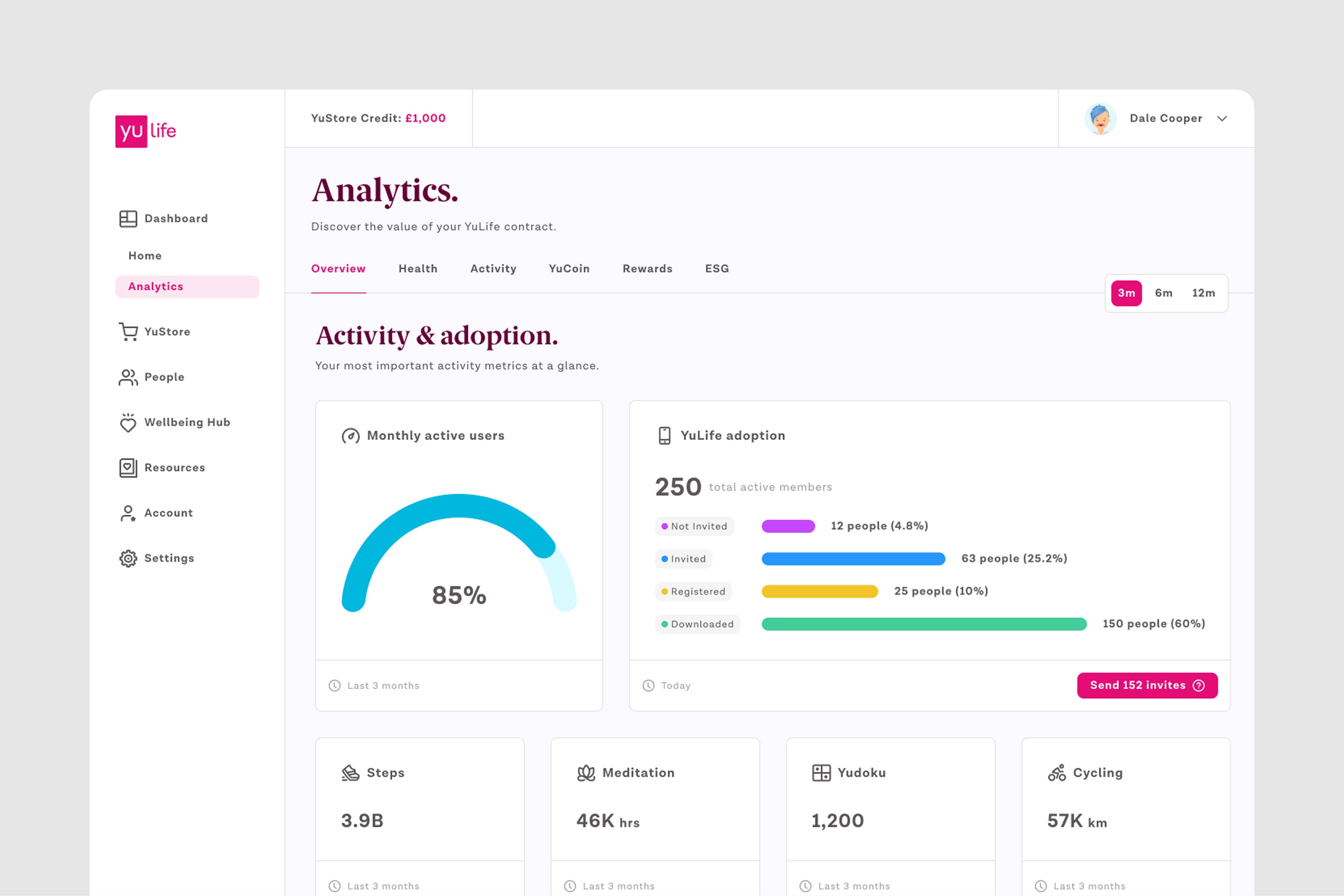Screen dimensions: 1344x896
Task: Select the 3m time range
Action: (1126, 293)
